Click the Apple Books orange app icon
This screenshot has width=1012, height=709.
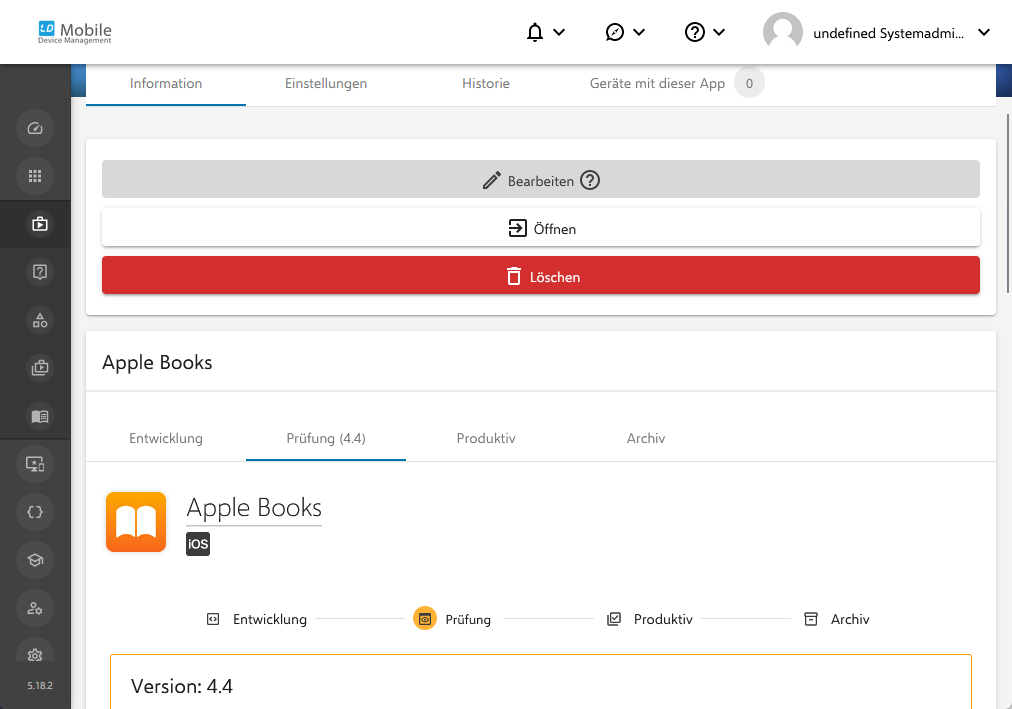click(x=136, y=522)
